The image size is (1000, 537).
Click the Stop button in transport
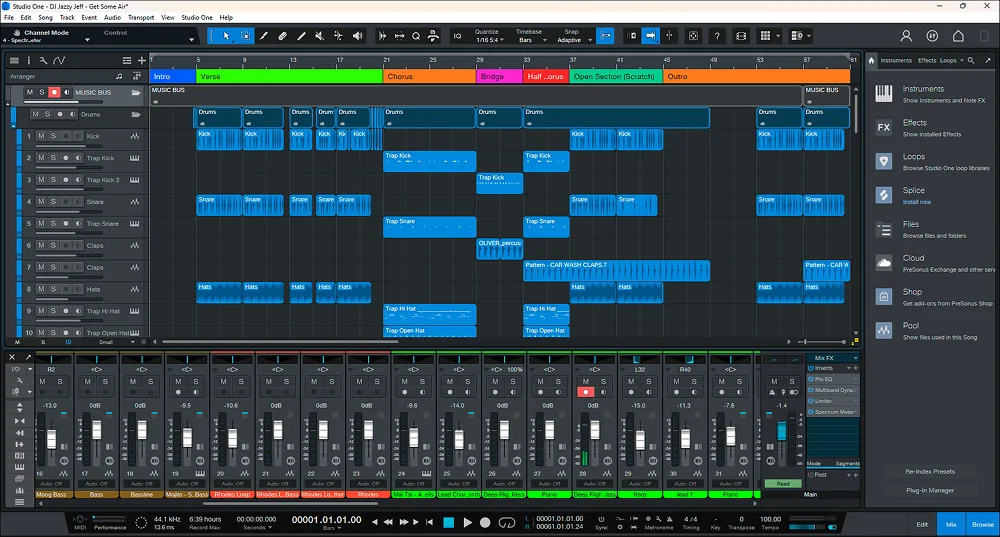point(449,522)
